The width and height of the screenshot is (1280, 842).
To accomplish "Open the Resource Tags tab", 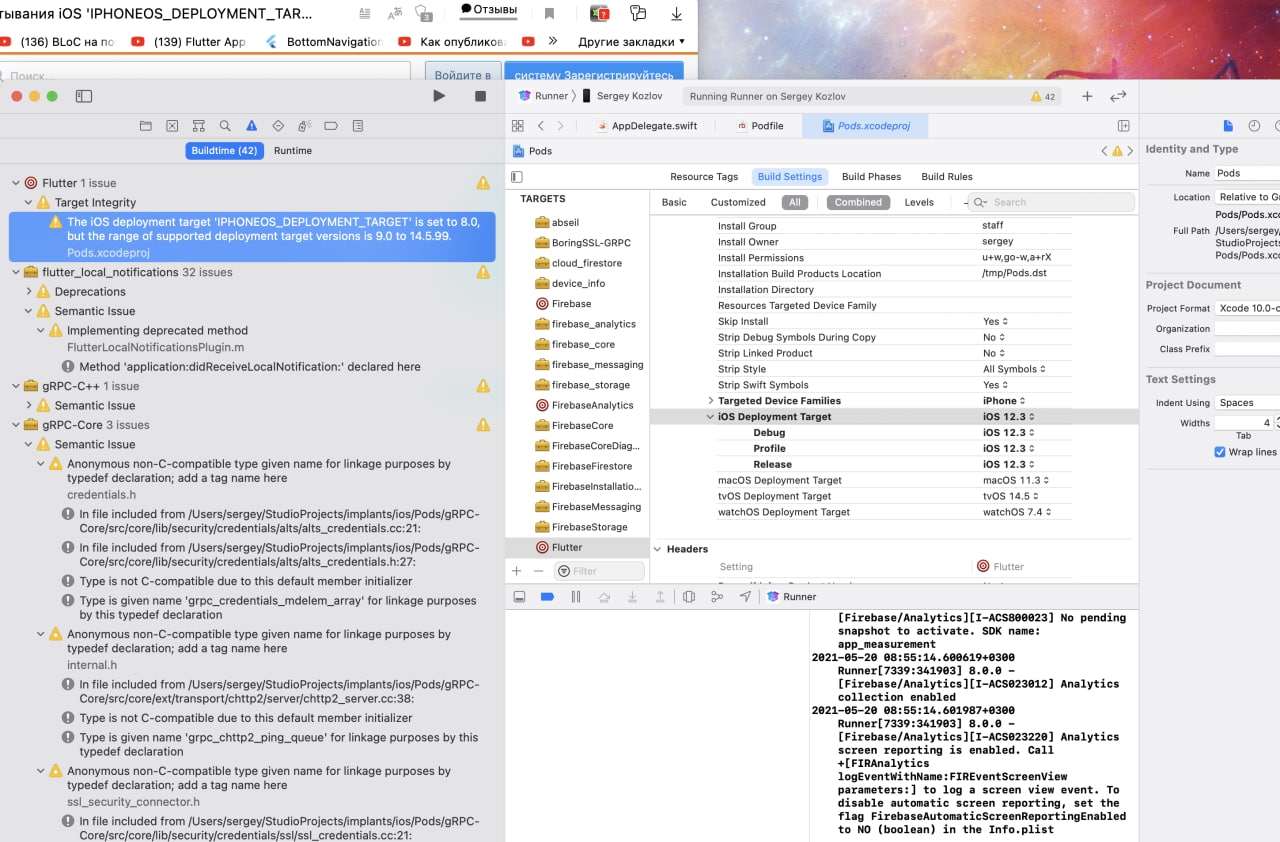I will [x=704, y=177].
